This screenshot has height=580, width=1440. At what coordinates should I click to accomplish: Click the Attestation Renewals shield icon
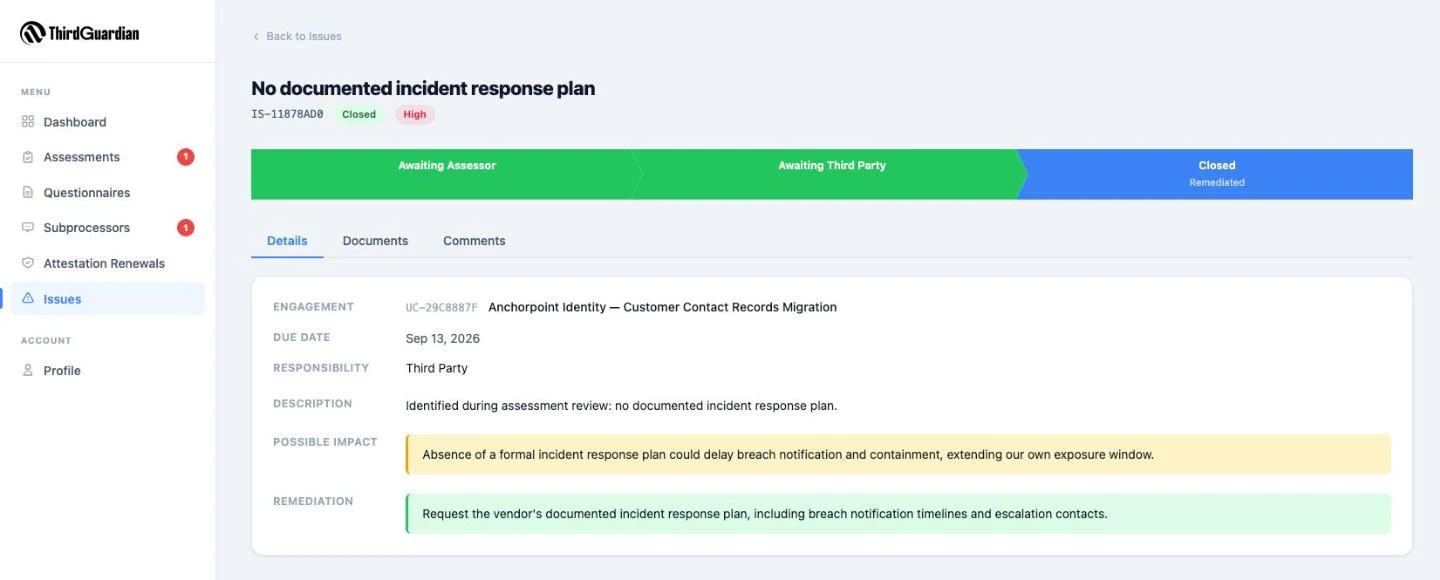(x=28, y=263)
